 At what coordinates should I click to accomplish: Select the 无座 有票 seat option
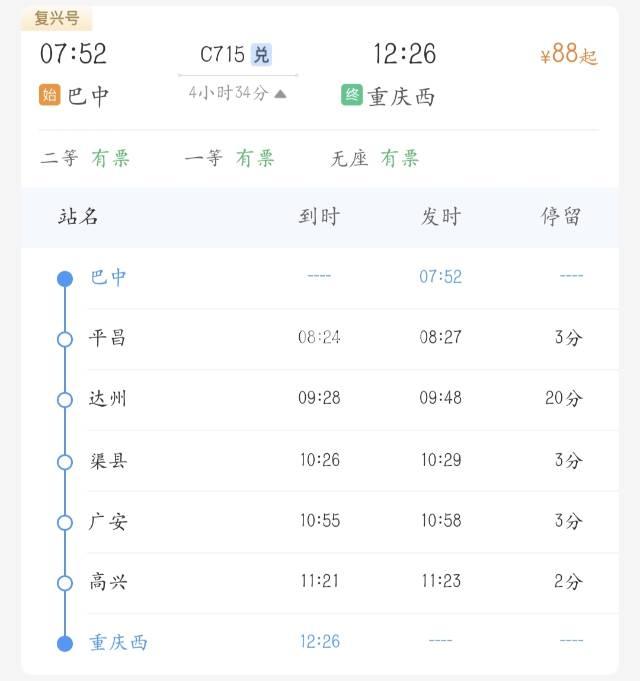tap(375, 158)
